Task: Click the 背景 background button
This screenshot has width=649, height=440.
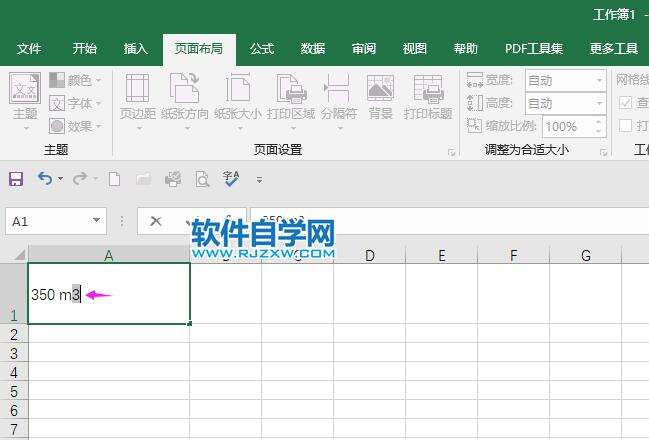Action: pos(380,98)
